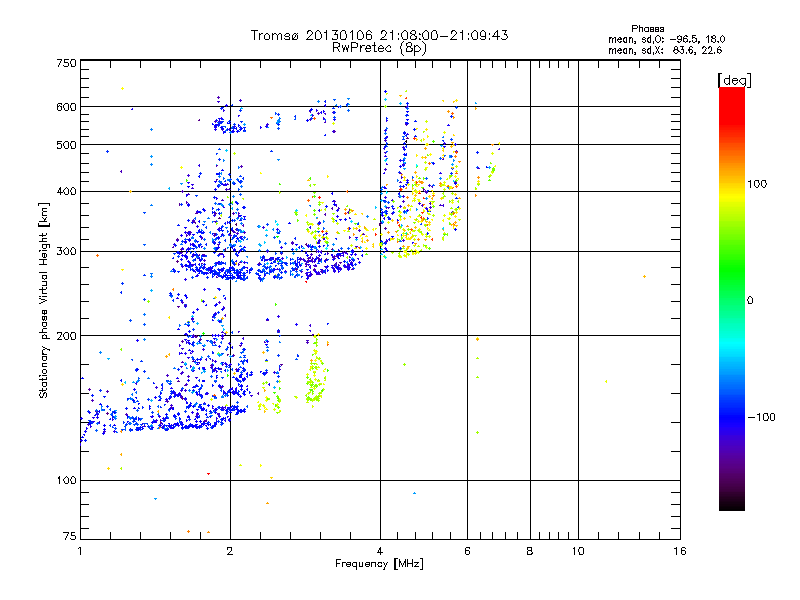
Task: Click the x-axis tick label '10'
Action: click(578, 551)
